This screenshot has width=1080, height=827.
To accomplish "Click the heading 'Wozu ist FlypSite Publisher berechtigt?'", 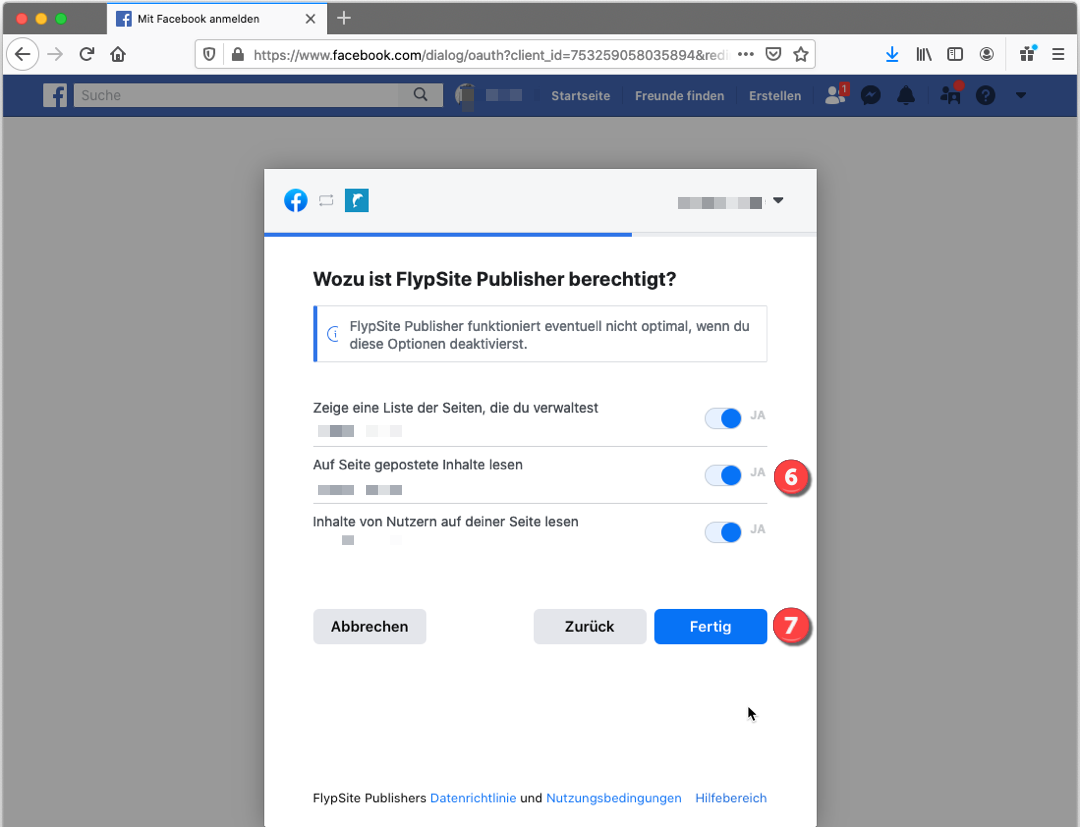I will point(495,279).
